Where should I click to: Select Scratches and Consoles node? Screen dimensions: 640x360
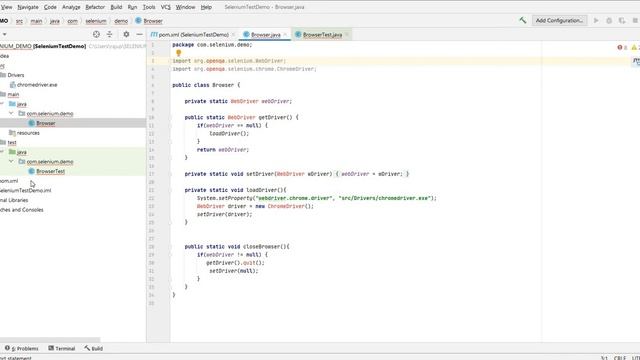point(22,209)
